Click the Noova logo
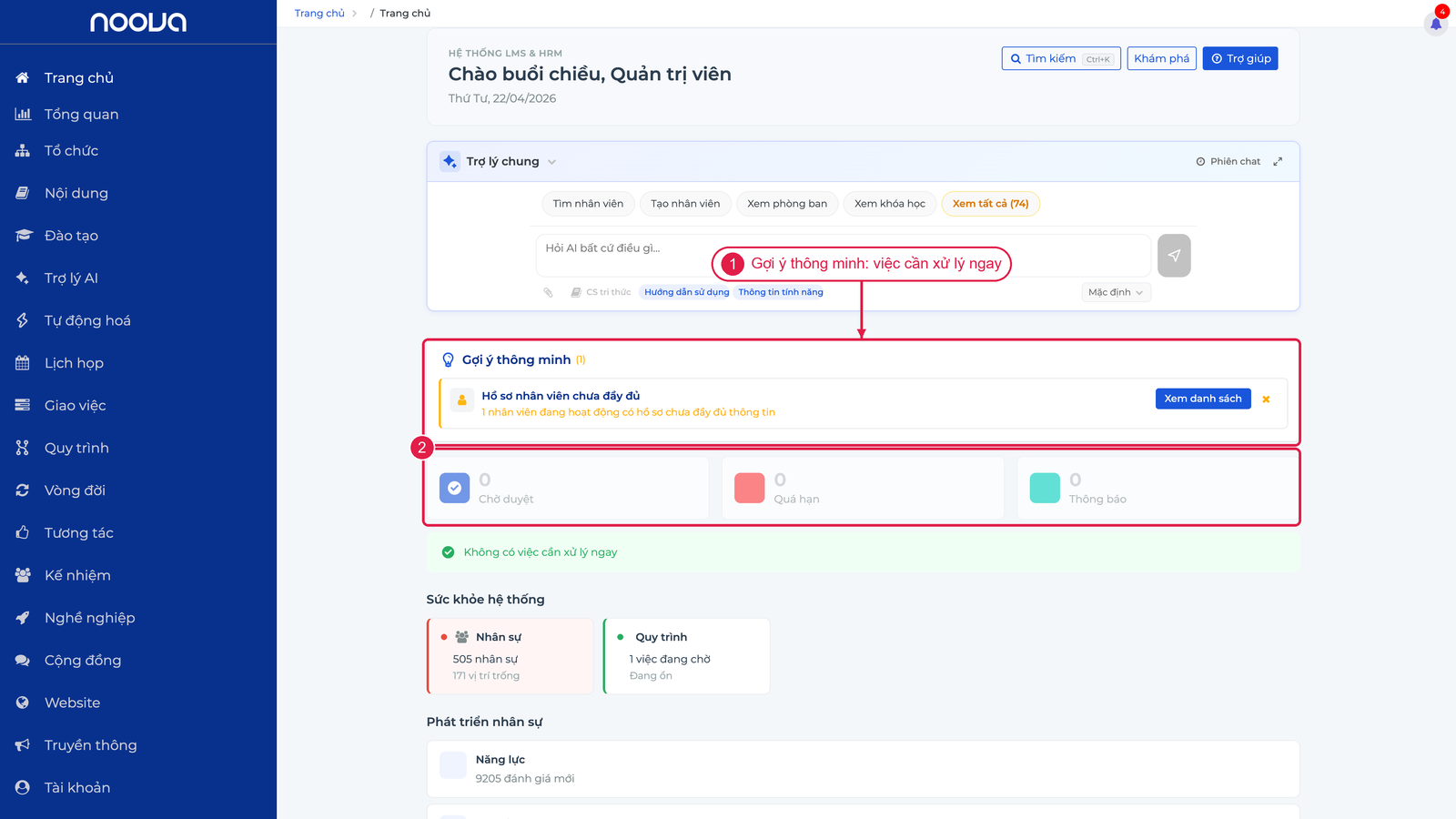Viewport: 1456px width, 819px height. [x=138, y=22]
